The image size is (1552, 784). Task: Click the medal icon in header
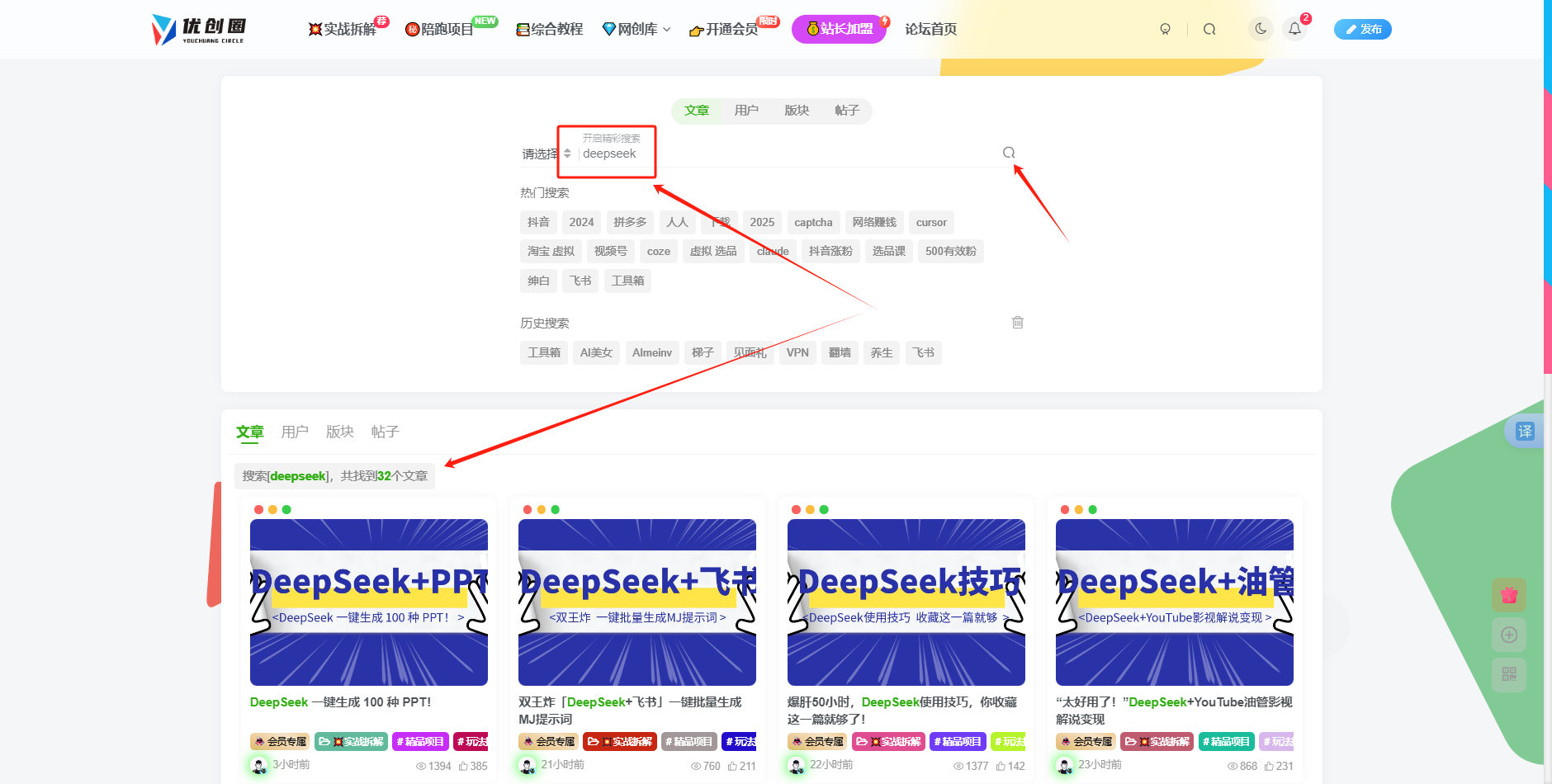pyautogui.click(x=1165, y=29)
